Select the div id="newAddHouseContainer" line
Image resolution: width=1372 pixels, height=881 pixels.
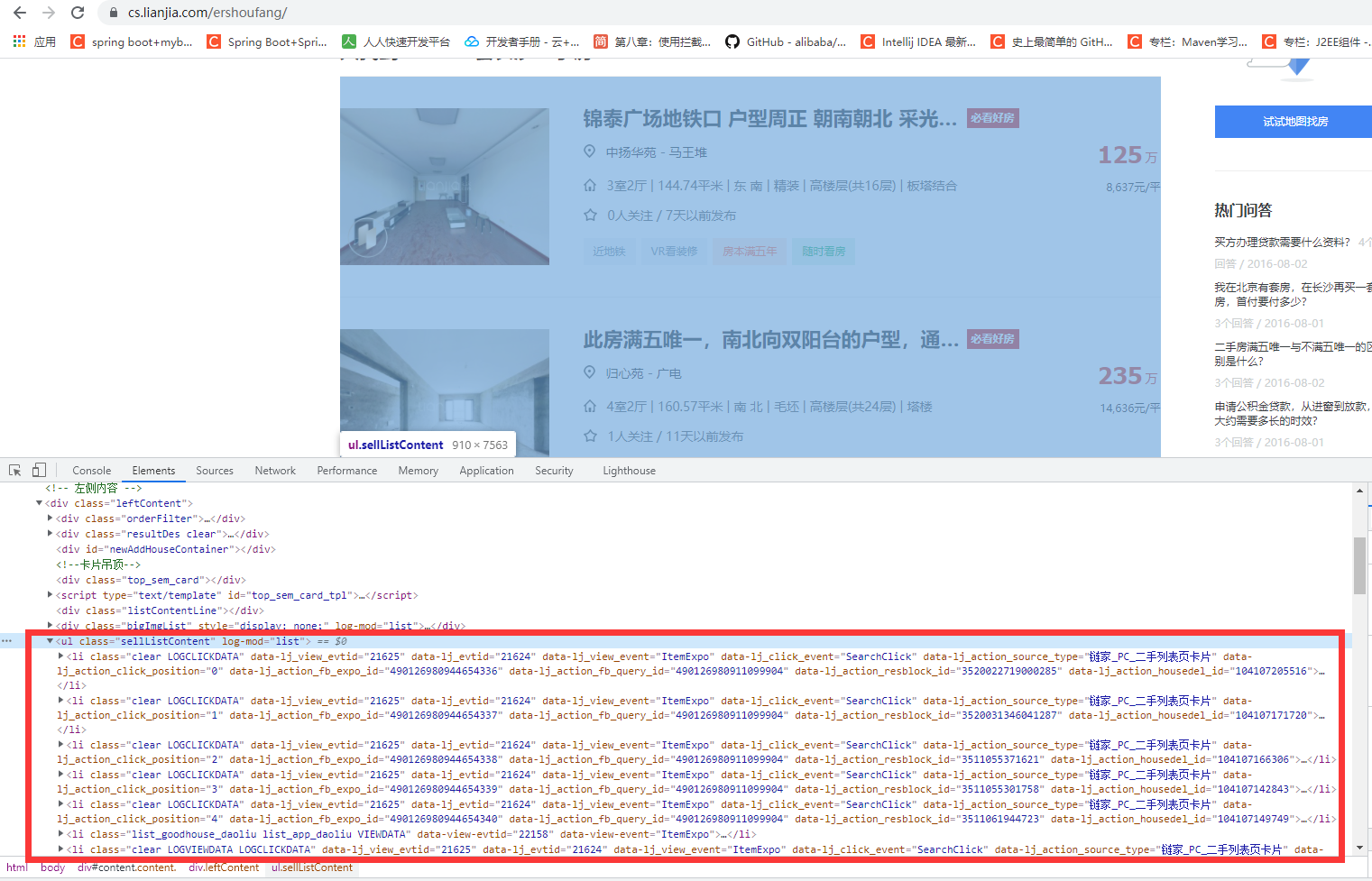[166, 549]
